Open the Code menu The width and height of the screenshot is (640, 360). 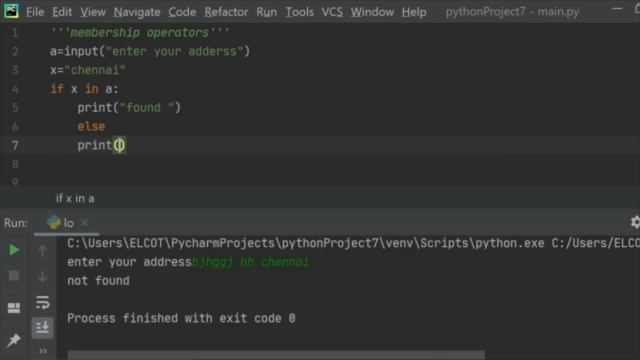pos(182,12)
